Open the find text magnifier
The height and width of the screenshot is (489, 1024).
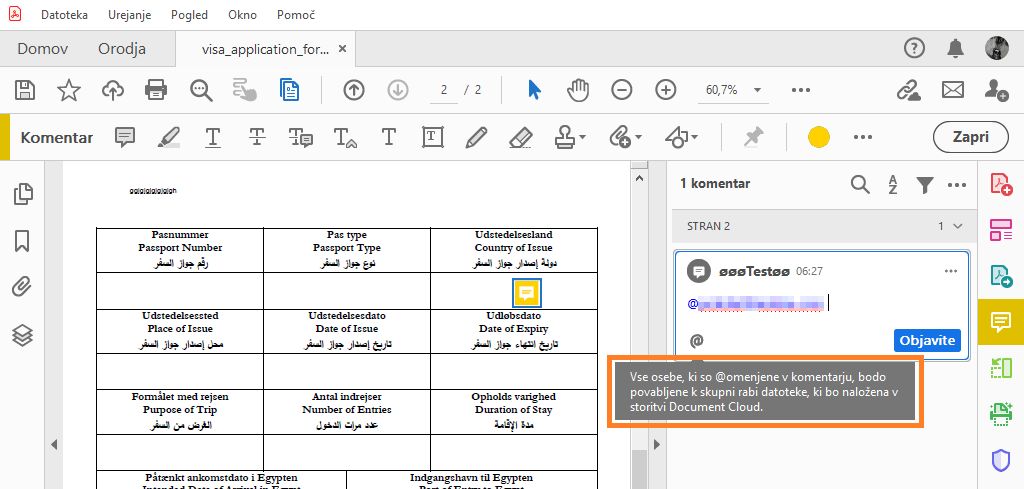point(201,90)
